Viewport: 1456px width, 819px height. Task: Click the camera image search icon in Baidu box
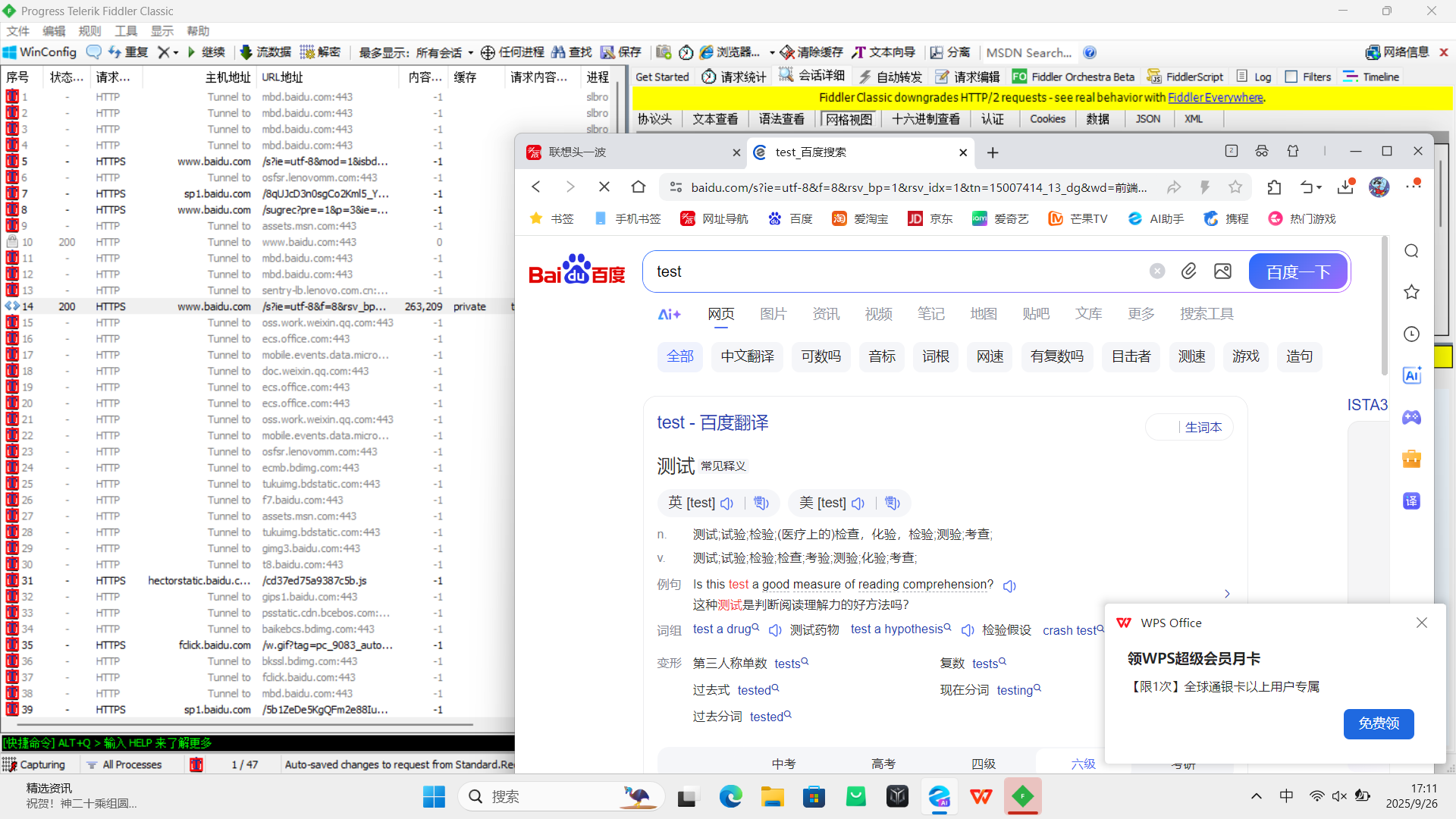point(1222,271)
